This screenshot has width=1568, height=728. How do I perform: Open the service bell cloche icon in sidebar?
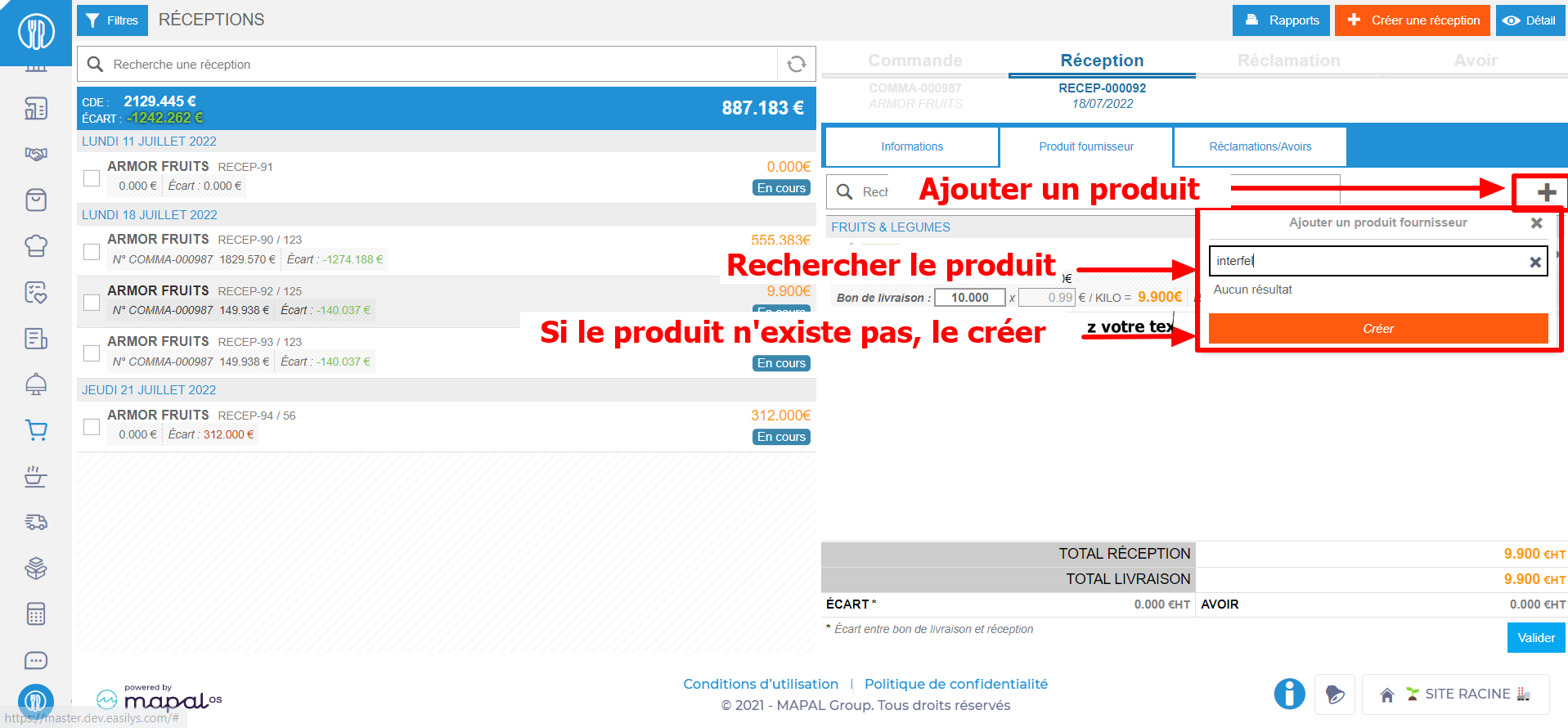click(x=36, y=384)
